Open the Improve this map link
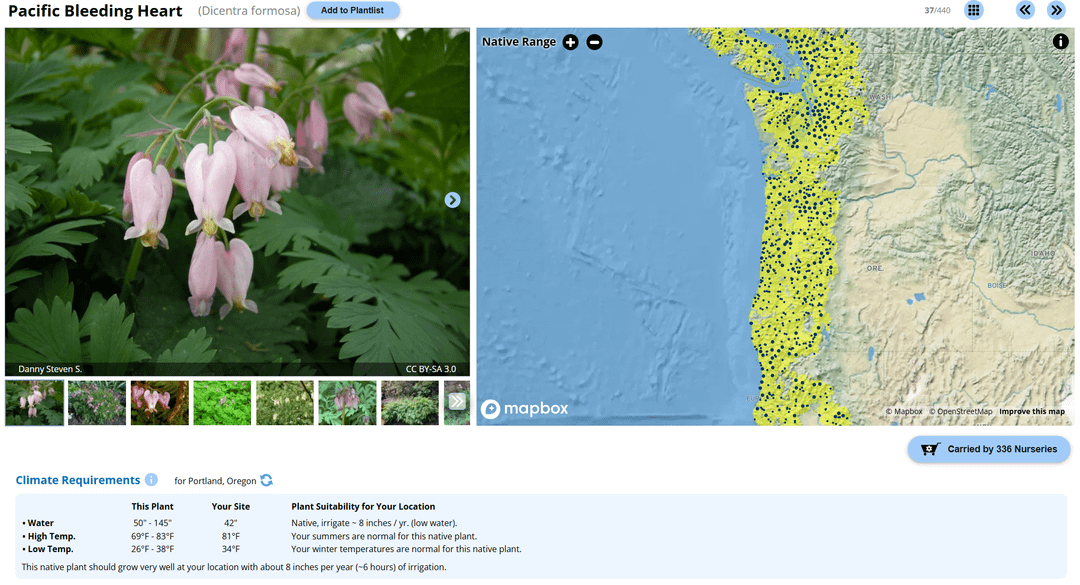 (1031, 412)
